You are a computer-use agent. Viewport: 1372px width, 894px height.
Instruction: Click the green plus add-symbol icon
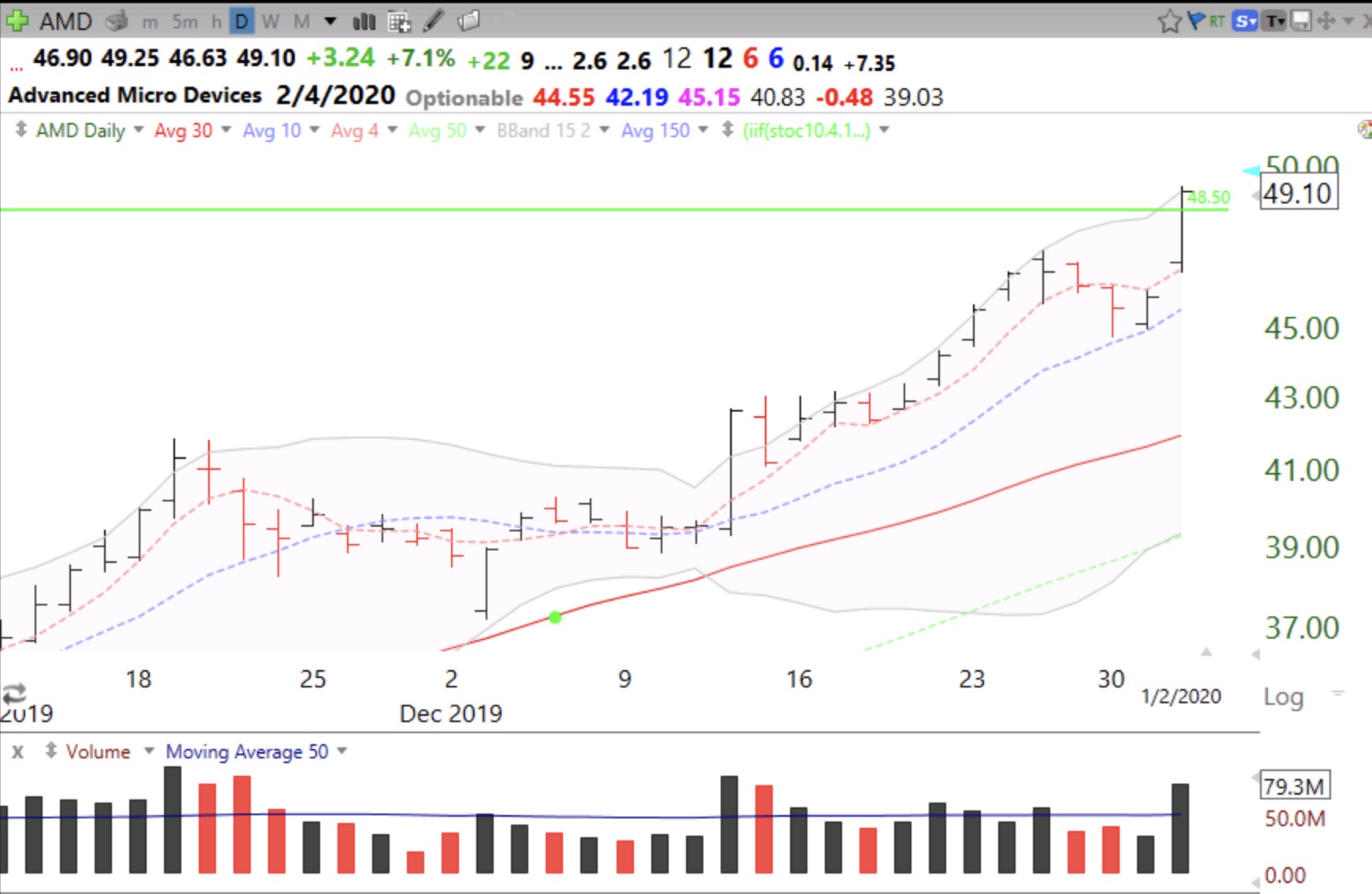click(x=17, y=20)
